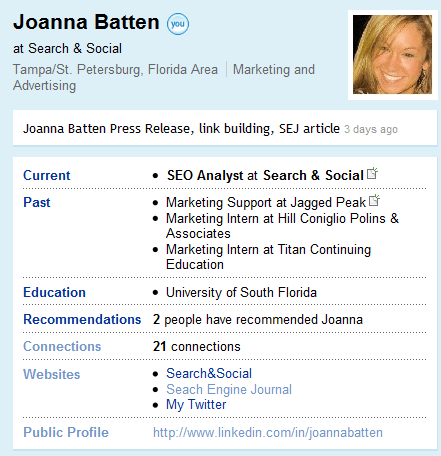Click the Connections section label
Viewport: 441px width, 456px height.
pyautogui.click(x=62, y=346)
